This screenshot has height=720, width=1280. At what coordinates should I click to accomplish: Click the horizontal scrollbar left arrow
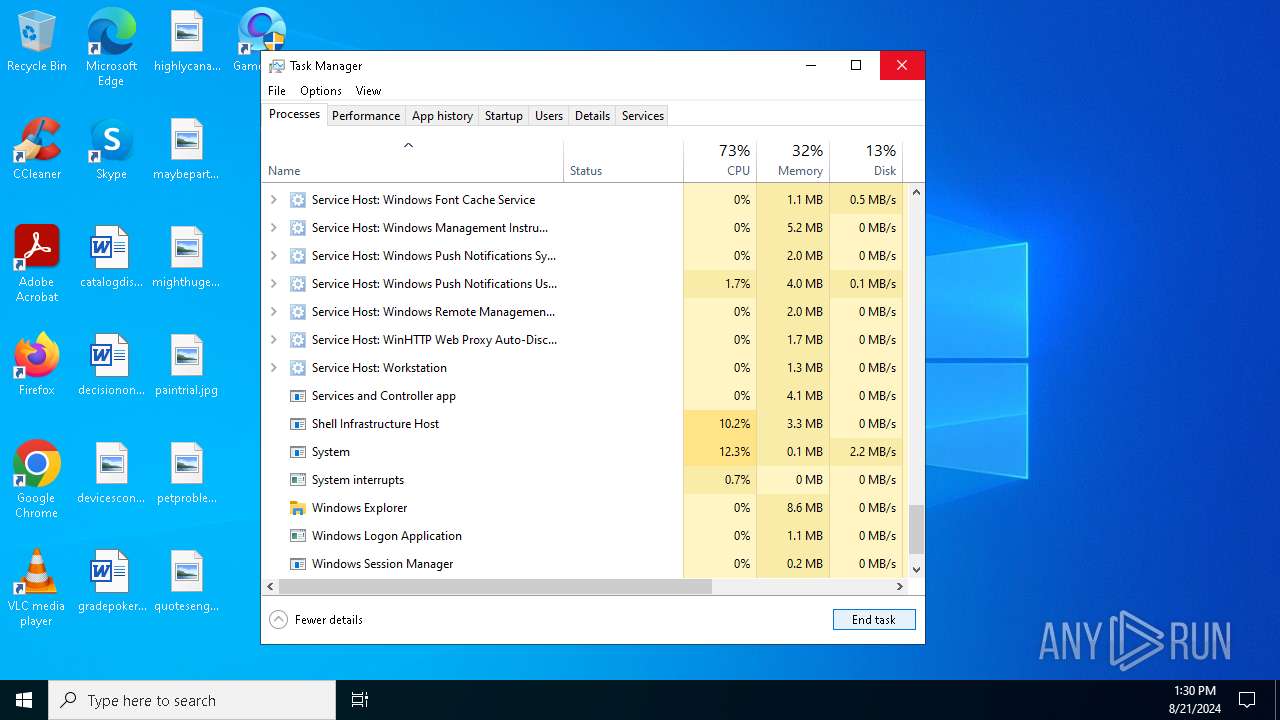pos(270,586)
